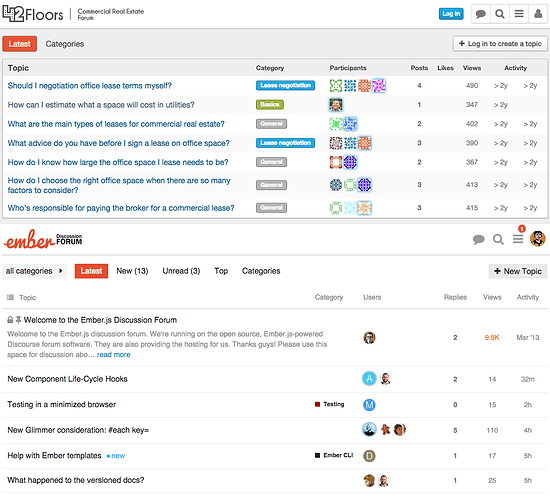
Task: Open 'What happened to the versioned docs?' topic
Action: tap(76, 480)
